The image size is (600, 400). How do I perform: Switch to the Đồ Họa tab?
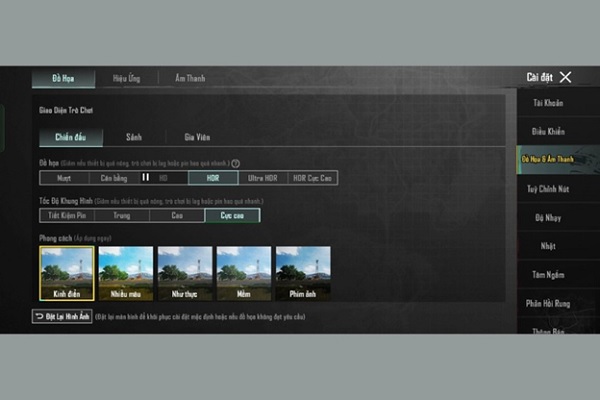64,78
